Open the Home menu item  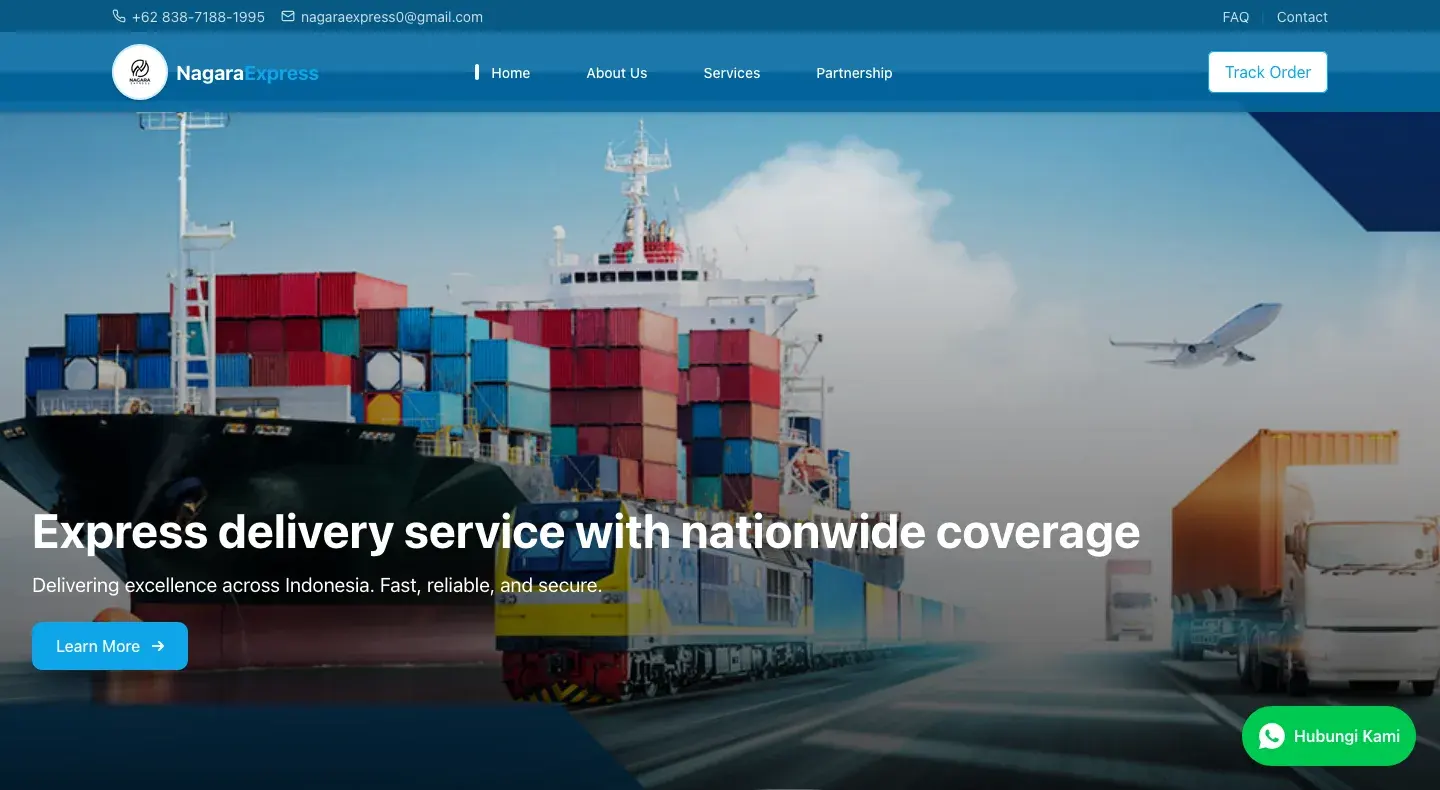510,73
